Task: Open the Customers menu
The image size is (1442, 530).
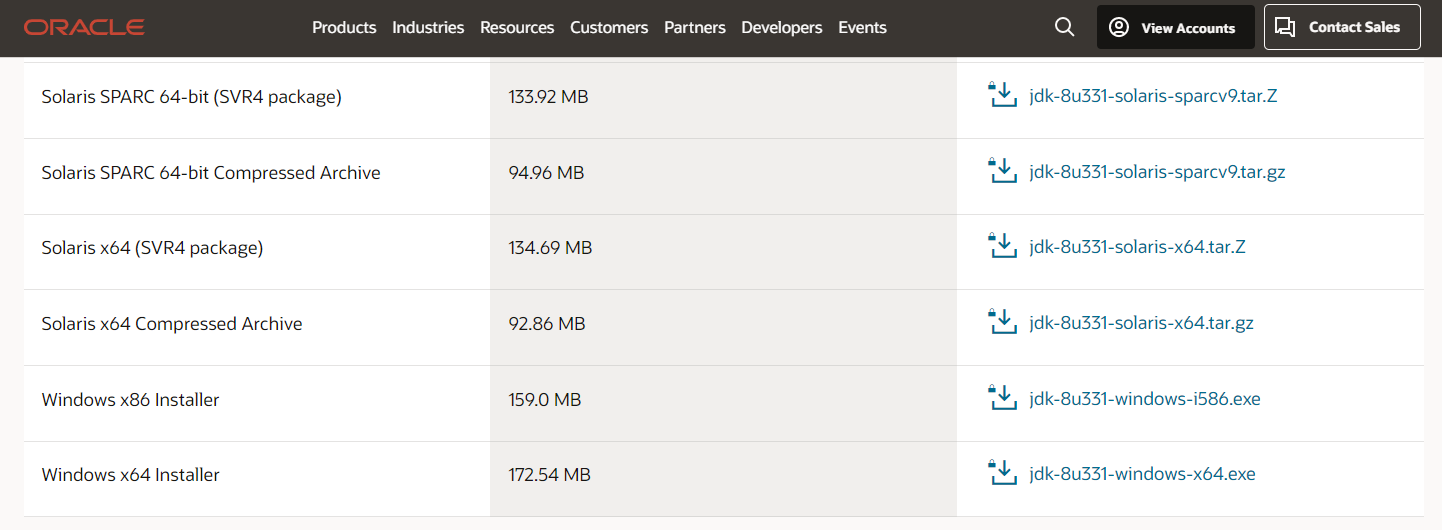Action: (609, 27)
